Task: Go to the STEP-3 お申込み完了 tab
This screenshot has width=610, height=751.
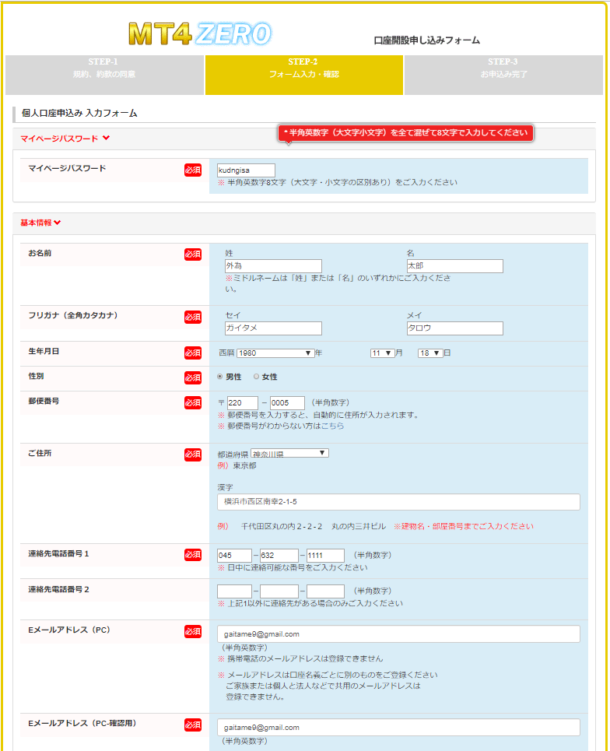Action: point(503,68)
